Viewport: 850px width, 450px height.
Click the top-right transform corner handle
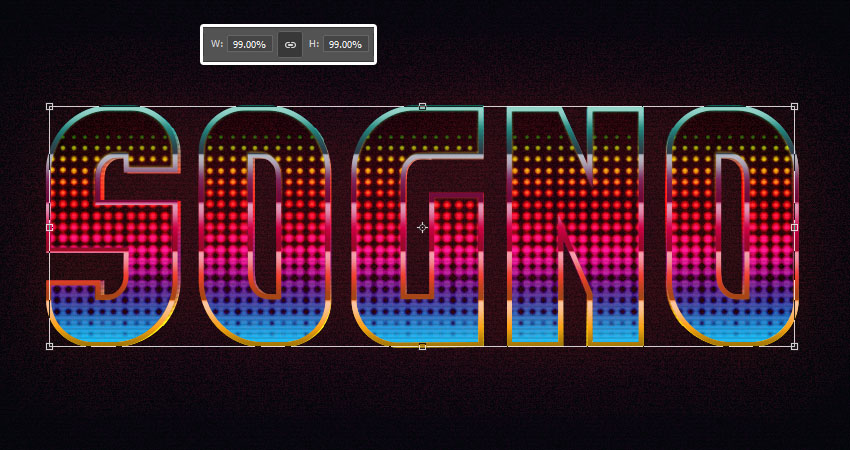[794, 107]
